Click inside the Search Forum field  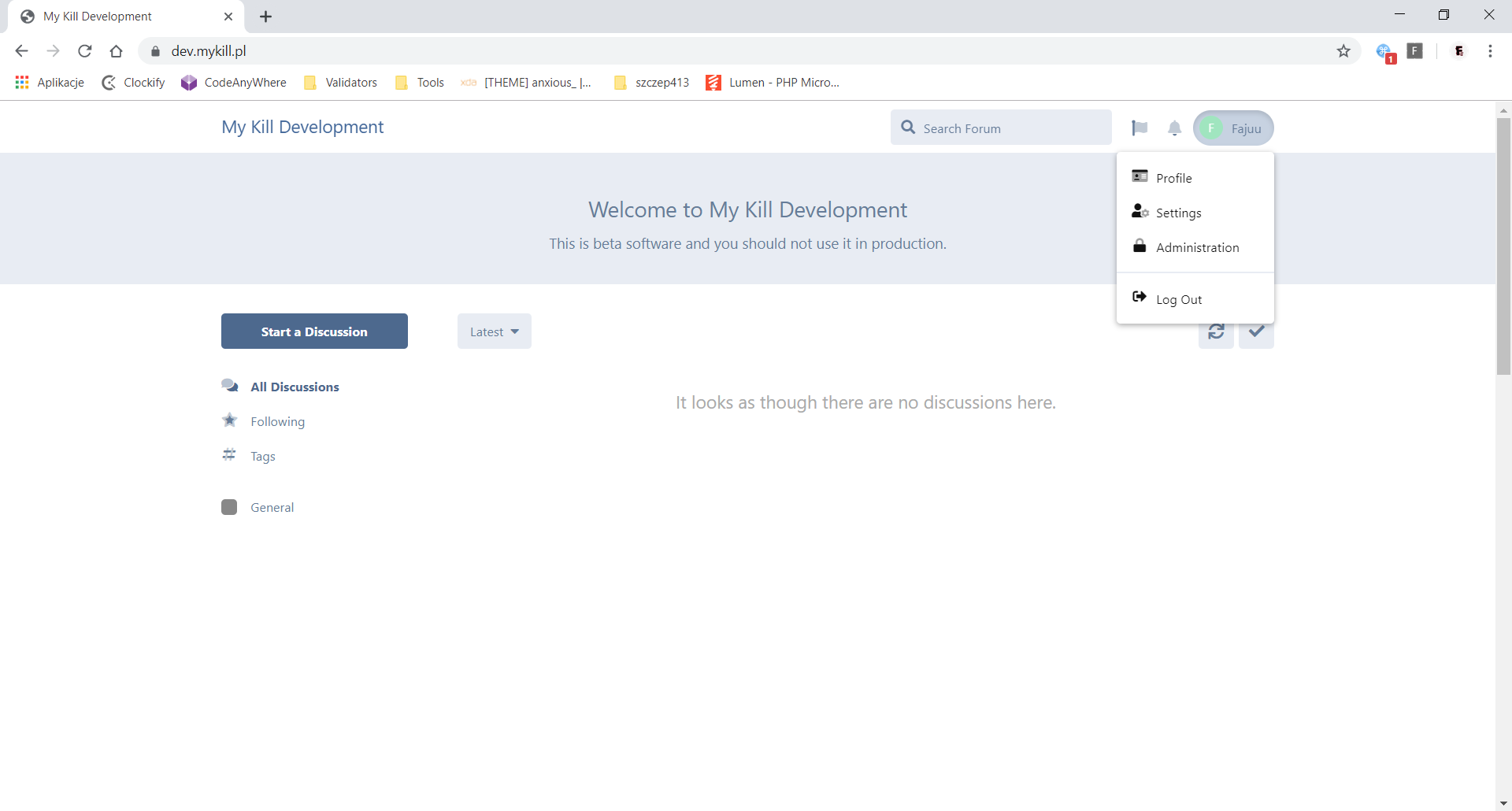pos(1008,127)
